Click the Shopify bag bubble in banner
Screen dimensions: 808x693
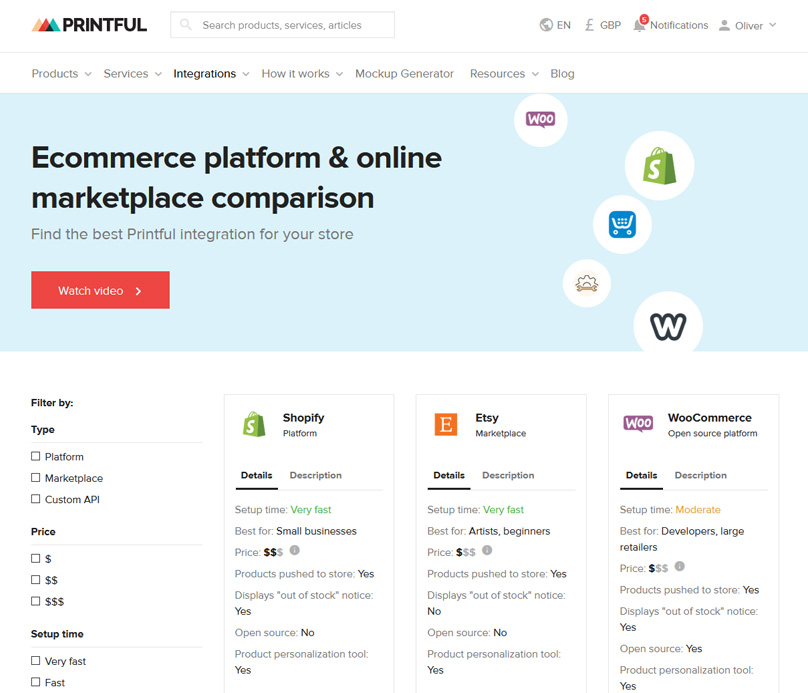coord(659,166)
